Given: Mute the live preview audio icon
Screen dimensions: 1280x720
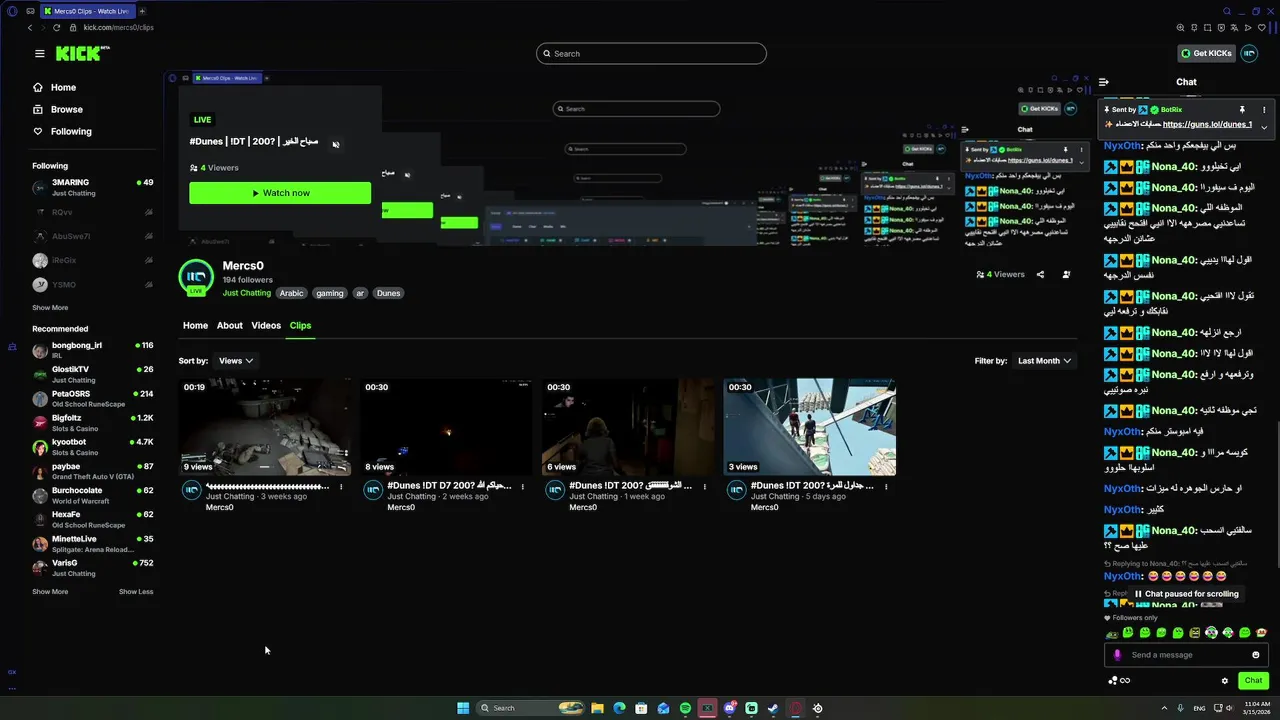Looking at the screenshot, I should pos(336,144).
